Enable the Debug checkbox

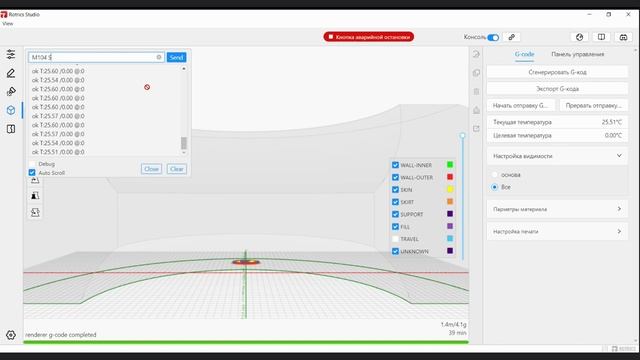pos(32,164)
